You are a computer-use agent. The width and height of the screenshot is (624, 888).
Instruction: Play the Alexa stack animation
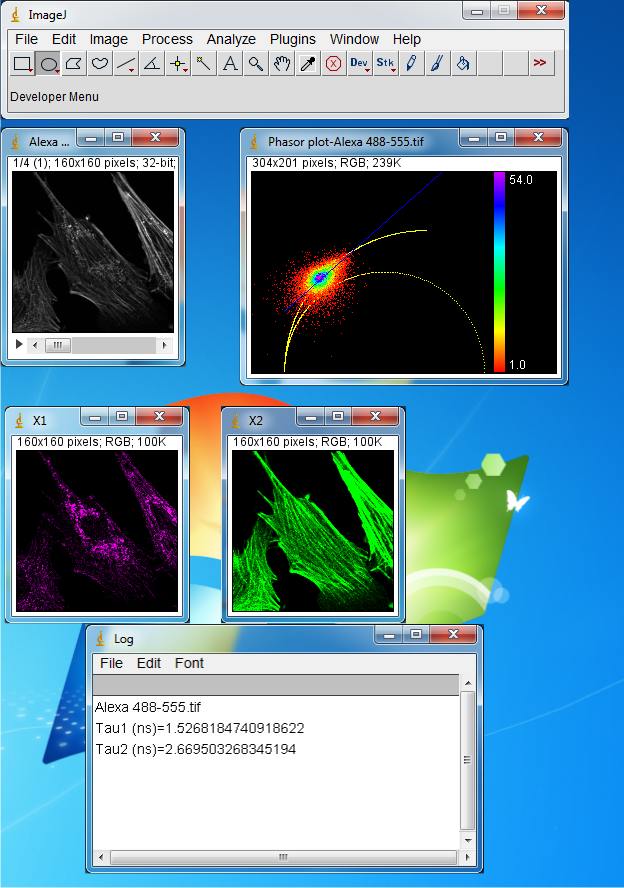coord(19,344)
